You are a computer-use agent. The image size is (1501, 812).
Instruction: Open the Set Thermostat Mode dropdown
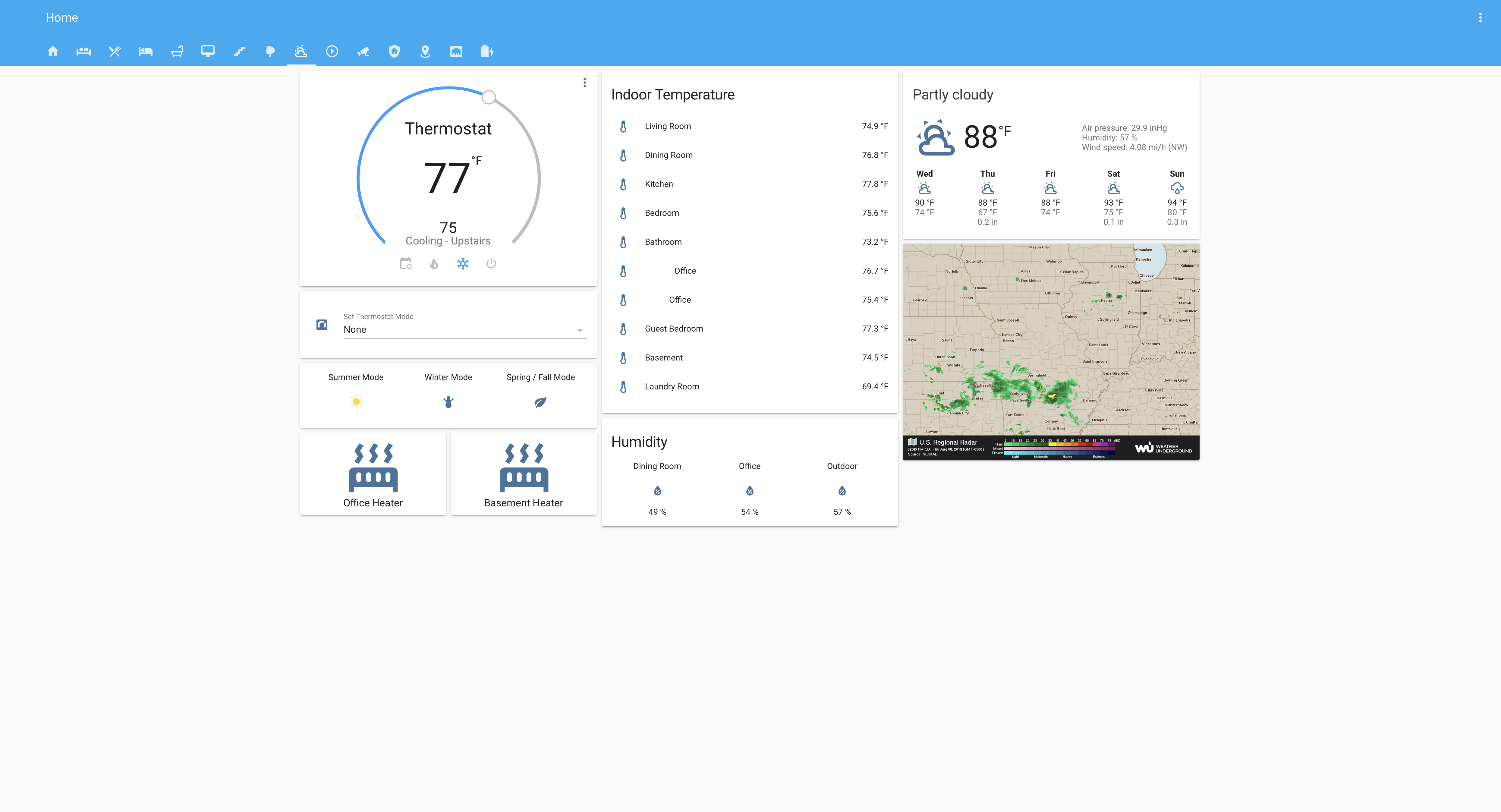click(x=463, y=329)
